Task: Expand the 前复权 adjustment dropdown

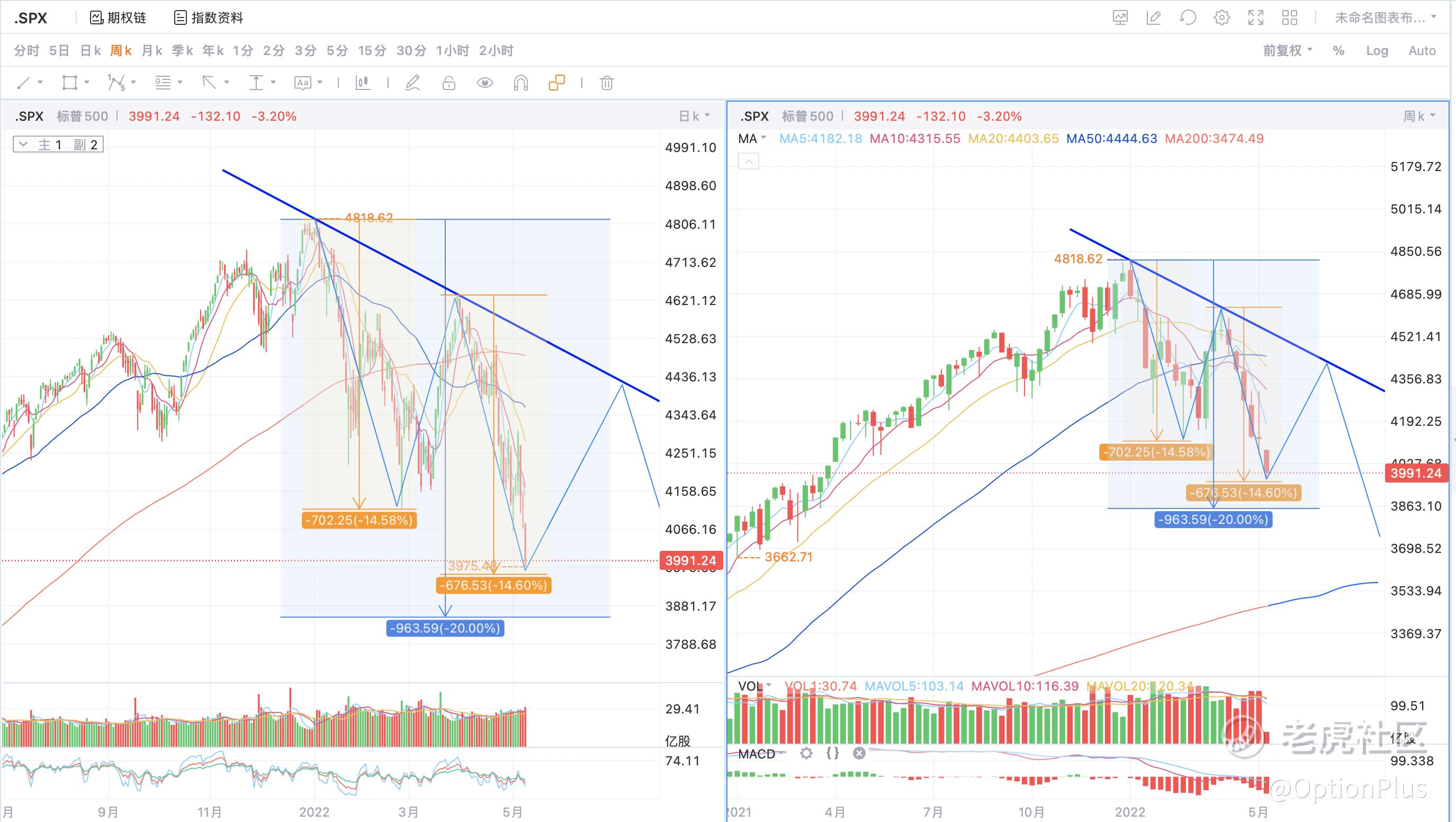Action: coord(1287,51)
